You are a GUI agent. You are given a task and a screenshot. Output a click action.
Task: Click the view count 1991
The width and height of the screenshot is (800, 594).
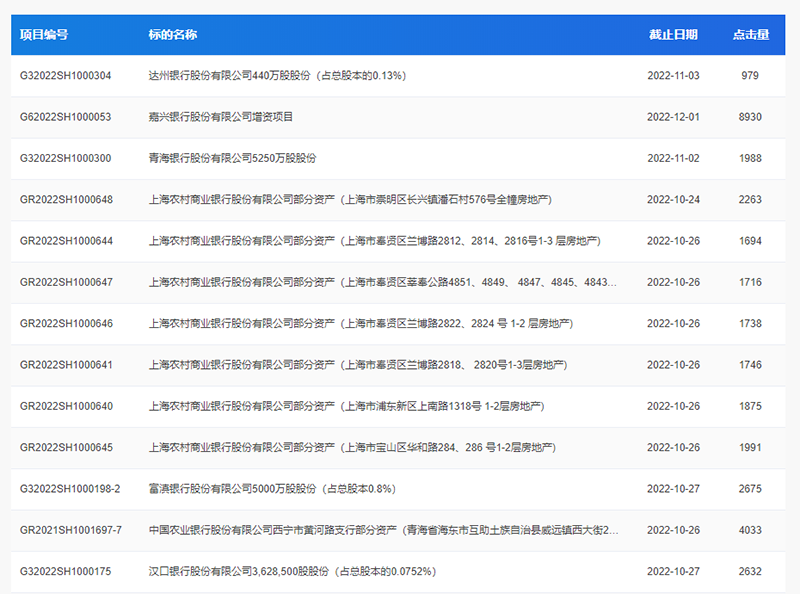click(750, 448)
